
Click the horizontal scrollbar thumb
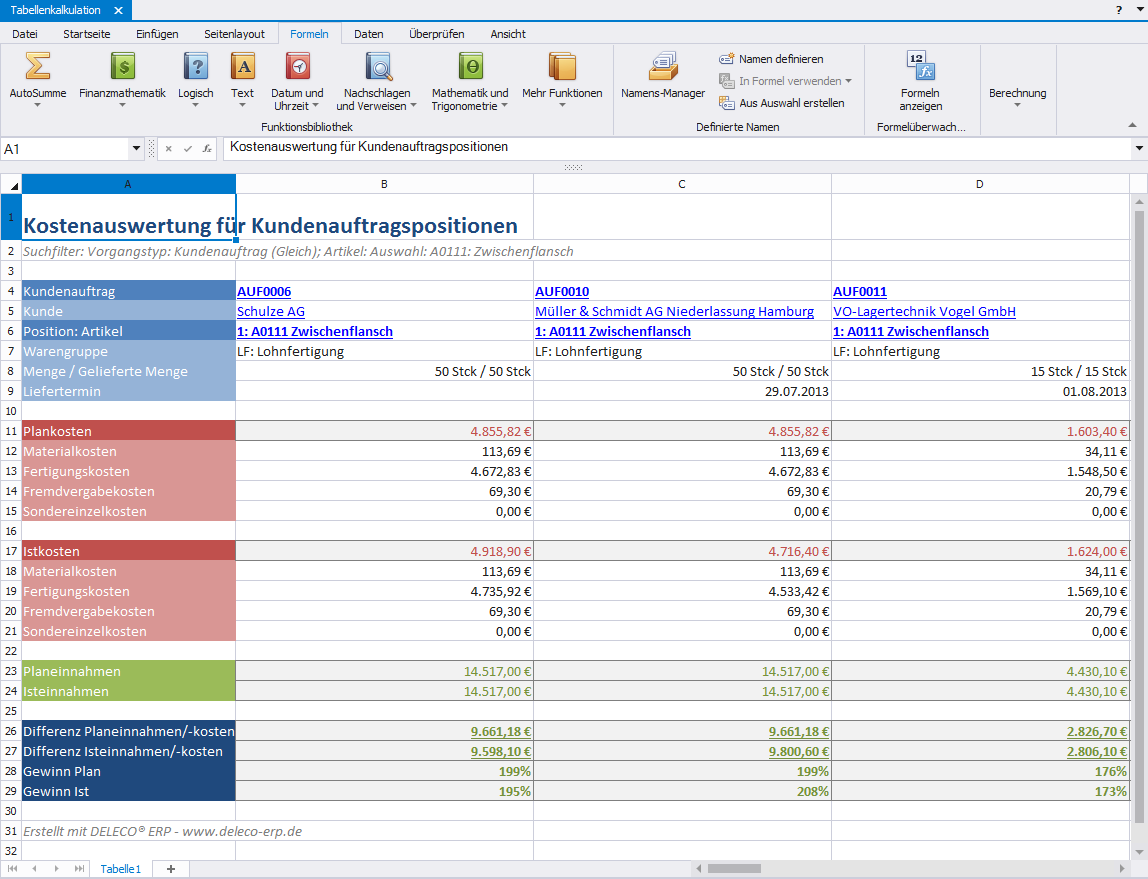pos(735,869)
